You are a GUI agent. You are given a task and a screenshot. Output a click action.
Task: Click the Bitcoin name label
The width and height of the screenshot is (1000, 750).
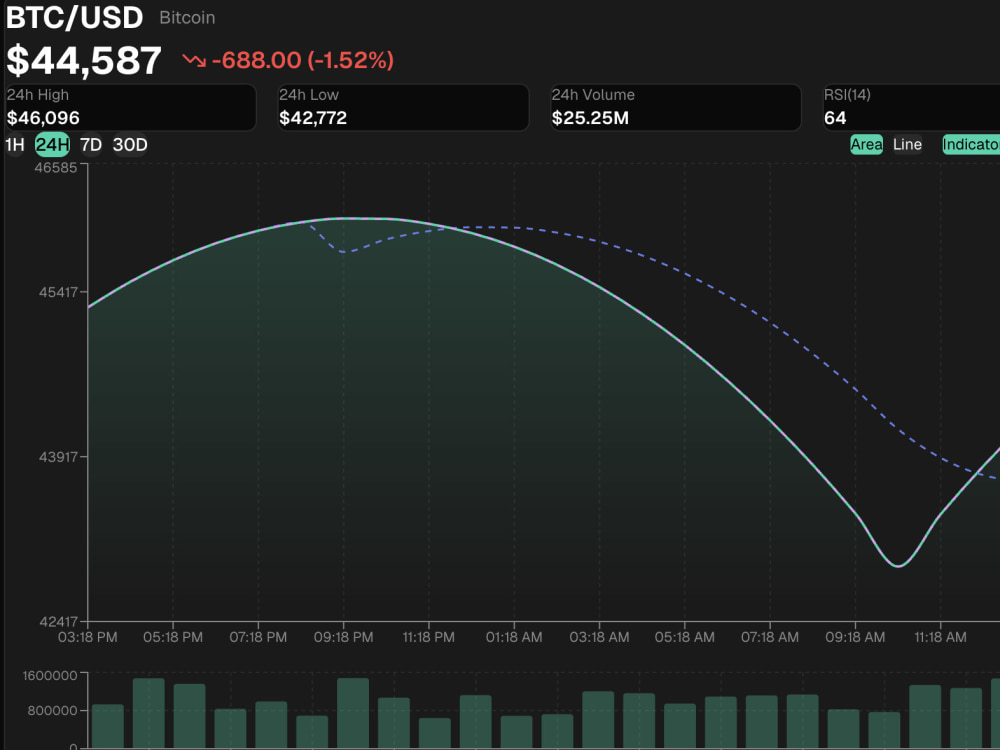click(187, 18)
